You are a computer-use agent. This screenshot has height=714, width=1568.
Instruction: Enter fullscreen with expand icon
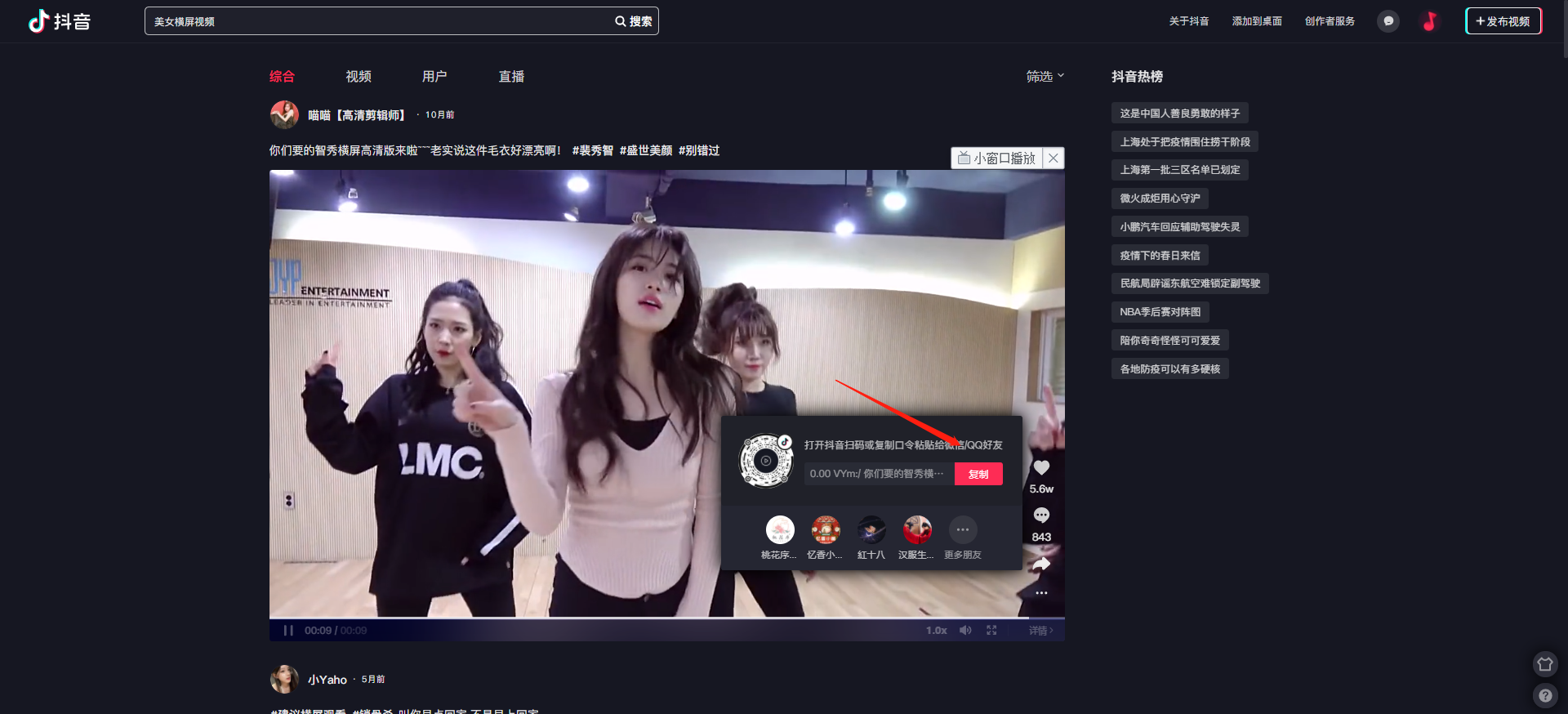pos(991,631)
